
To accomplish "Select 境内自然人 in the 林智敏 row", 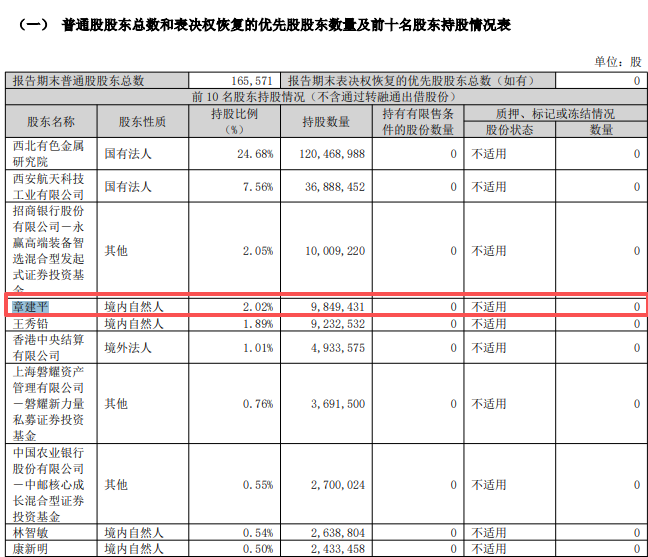I will point(134,533).
